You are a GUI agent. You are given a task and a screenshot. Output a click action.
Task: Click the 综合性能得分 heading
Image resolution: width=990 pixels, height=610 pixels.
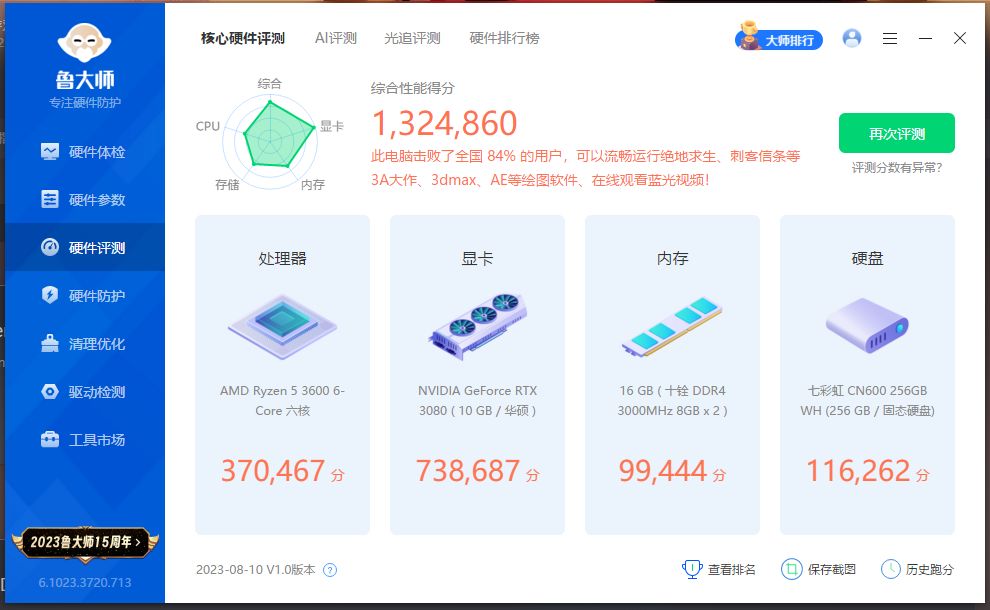(413, 88)
